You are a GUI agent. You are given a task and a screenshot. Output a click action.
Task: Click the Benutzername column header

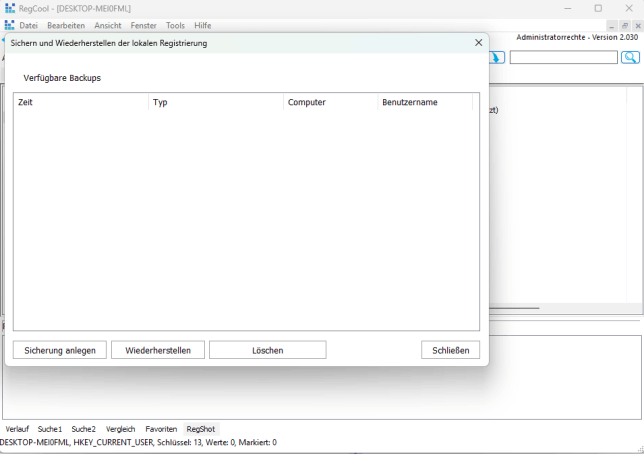pyautogui.click(x=424, y=102)
